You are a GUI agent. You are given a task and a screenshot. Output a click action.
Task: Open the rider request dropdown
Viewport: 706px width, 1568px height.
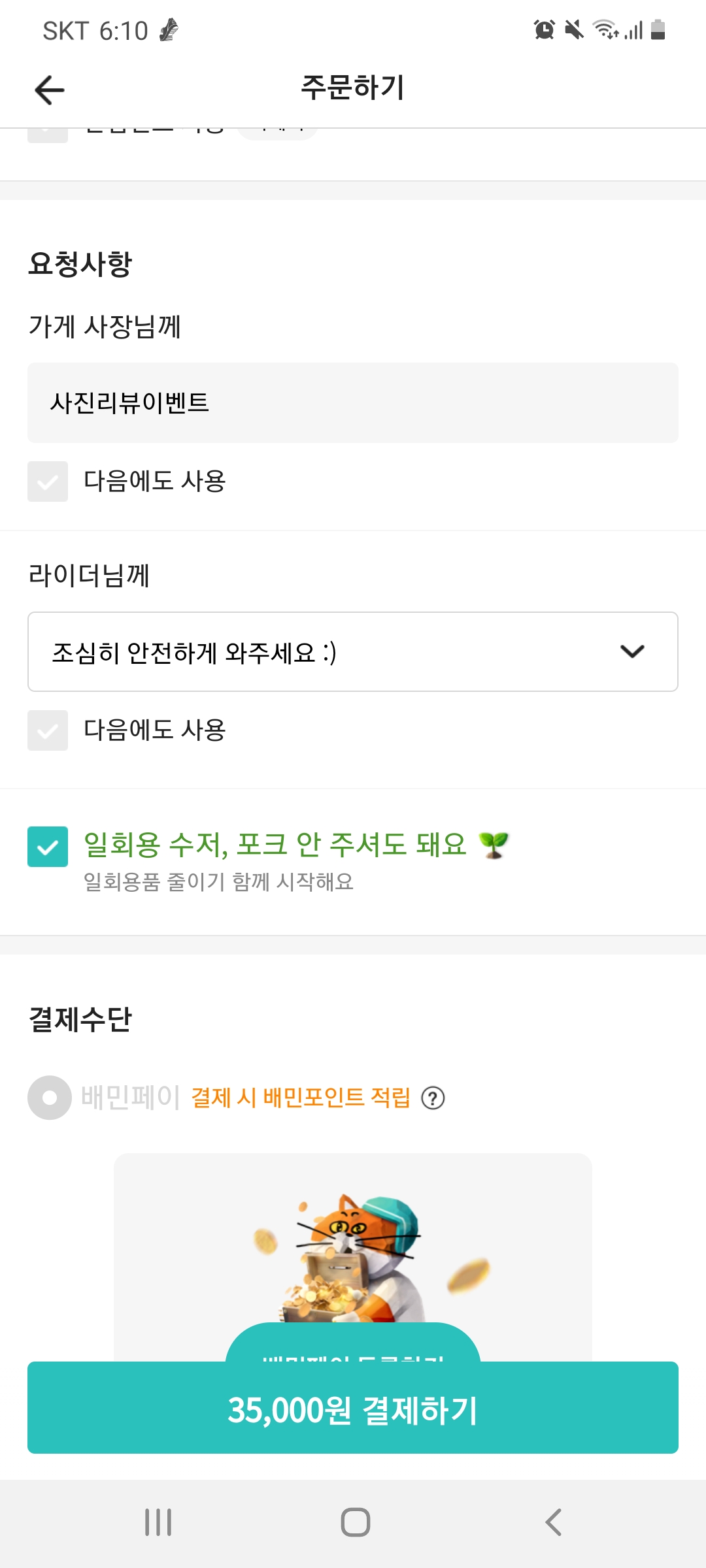[x=327, y=652]
